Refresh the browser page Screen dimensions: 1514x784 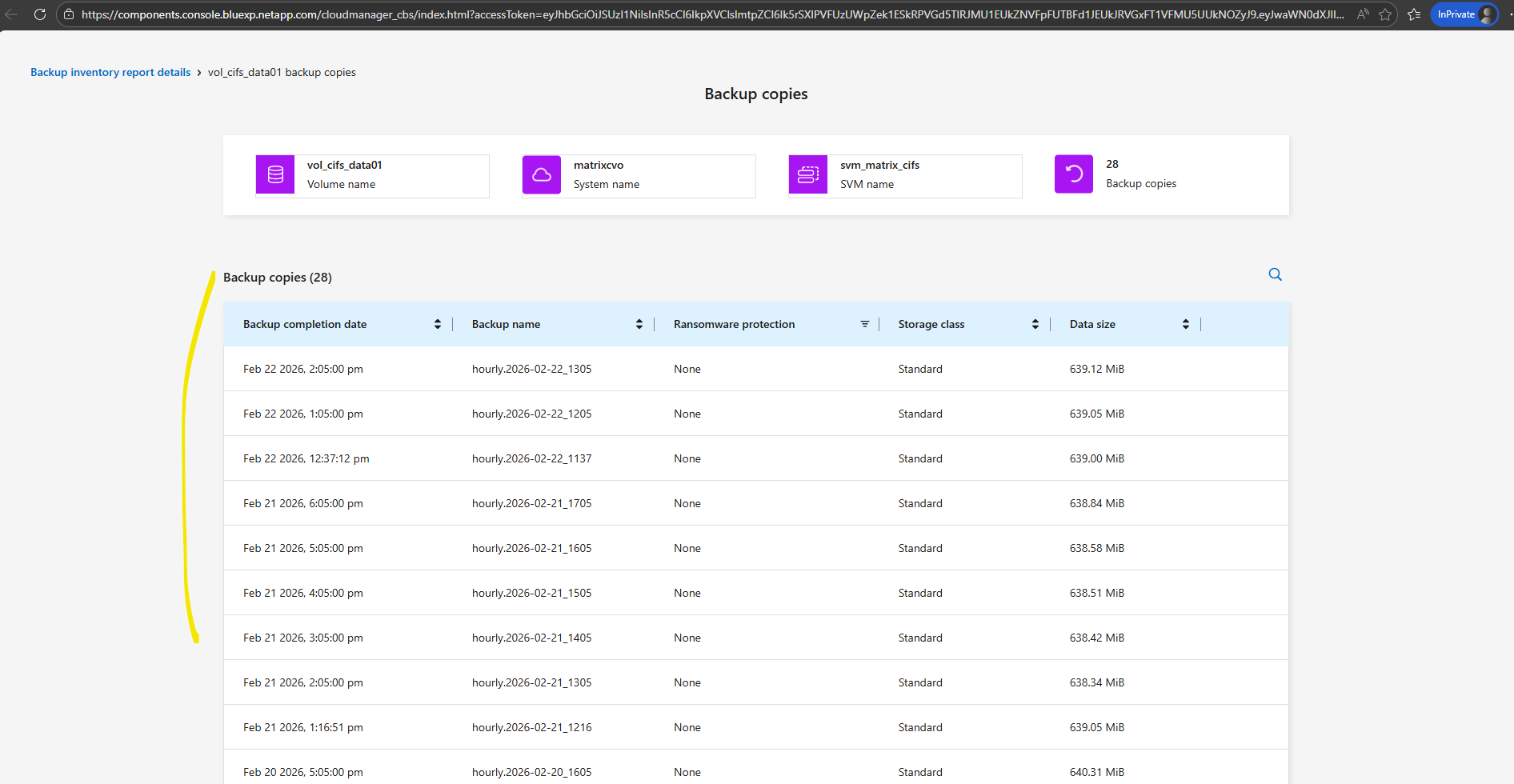click(x=40, y=14)
